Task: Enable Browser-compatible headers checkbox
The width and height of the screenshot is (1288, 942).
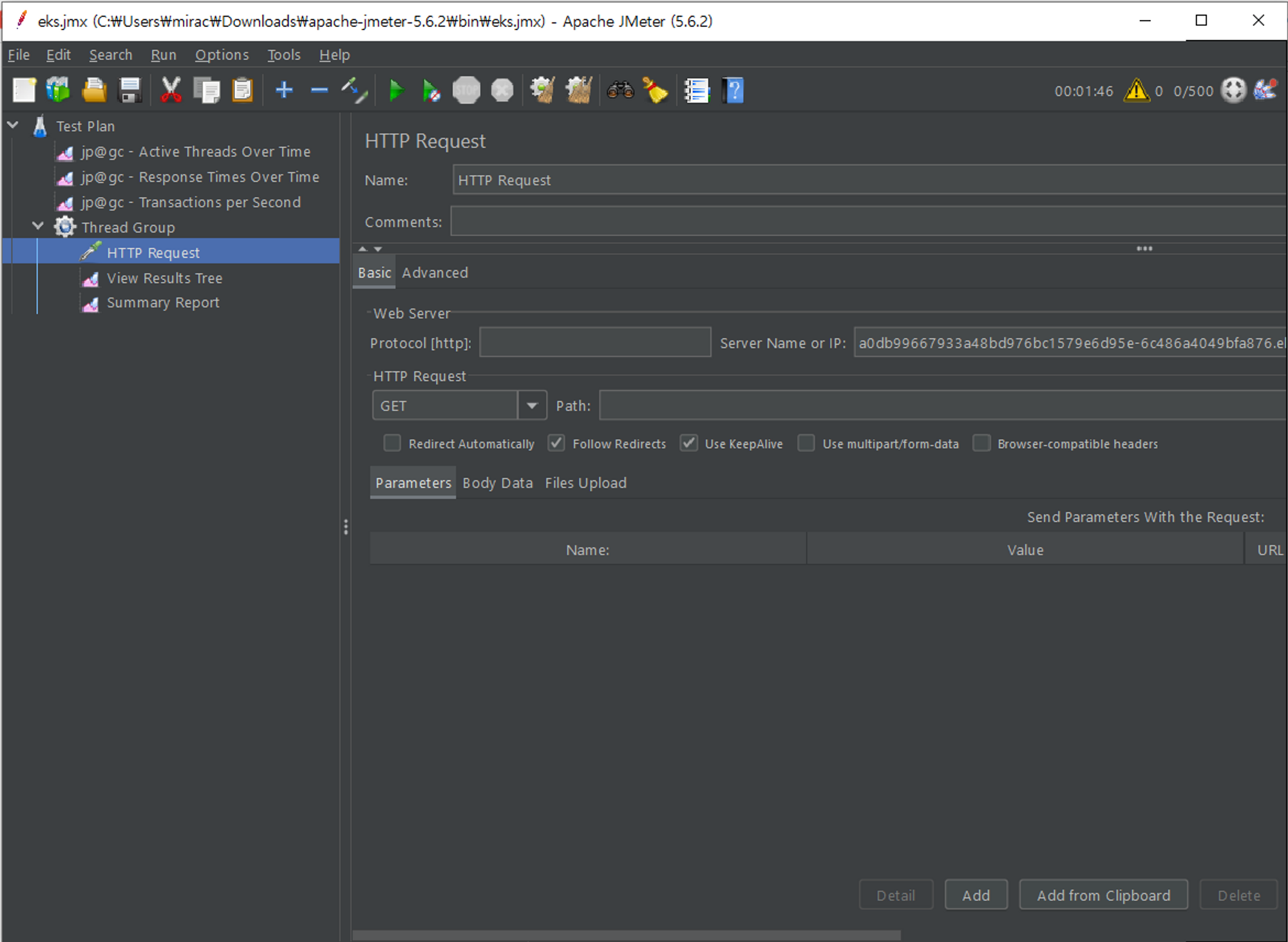Action: tap(981, 443)
